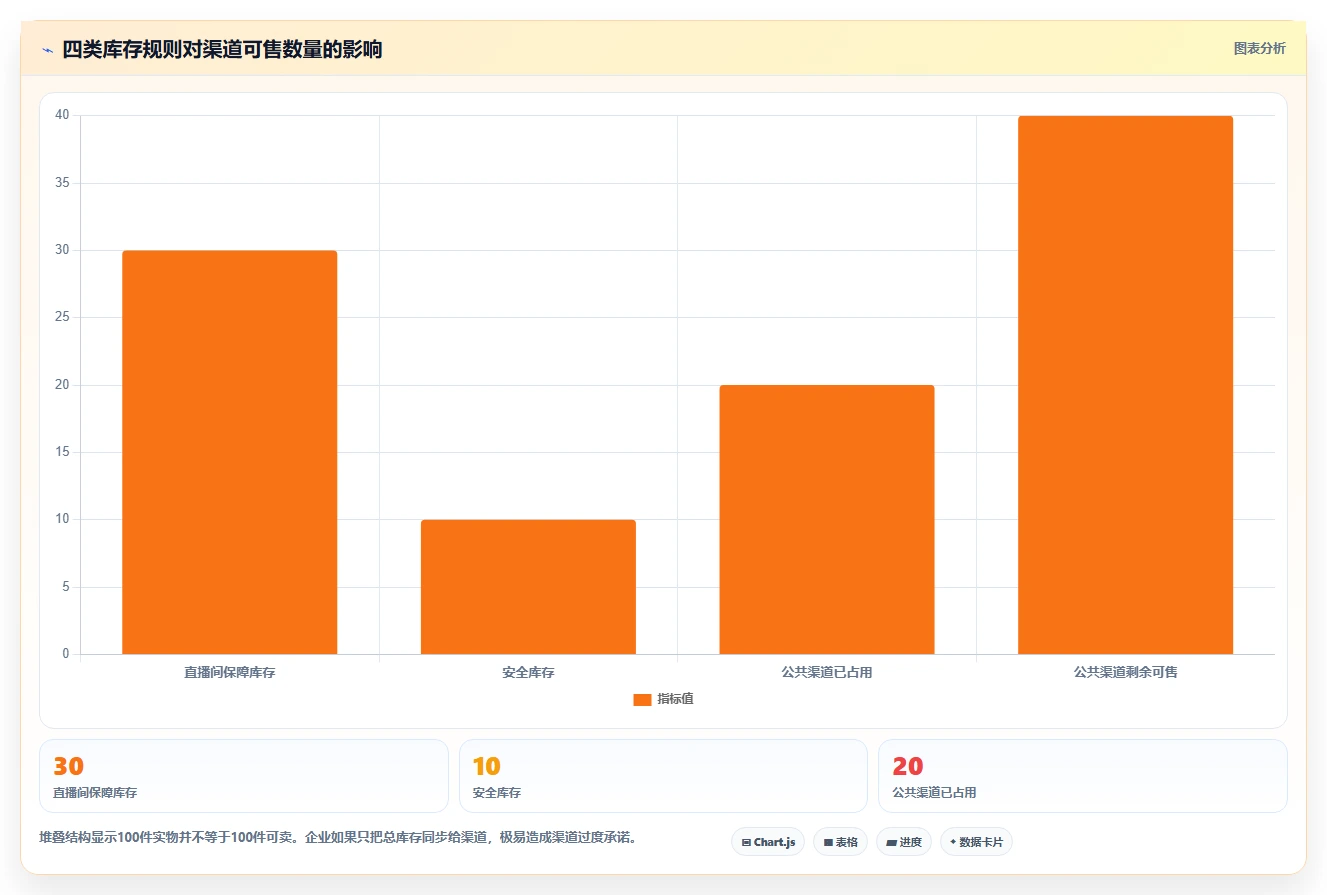Click y-axis tick value 5
The width and height of the screenshot is (1327, 895).
click(x=66, y=587)
